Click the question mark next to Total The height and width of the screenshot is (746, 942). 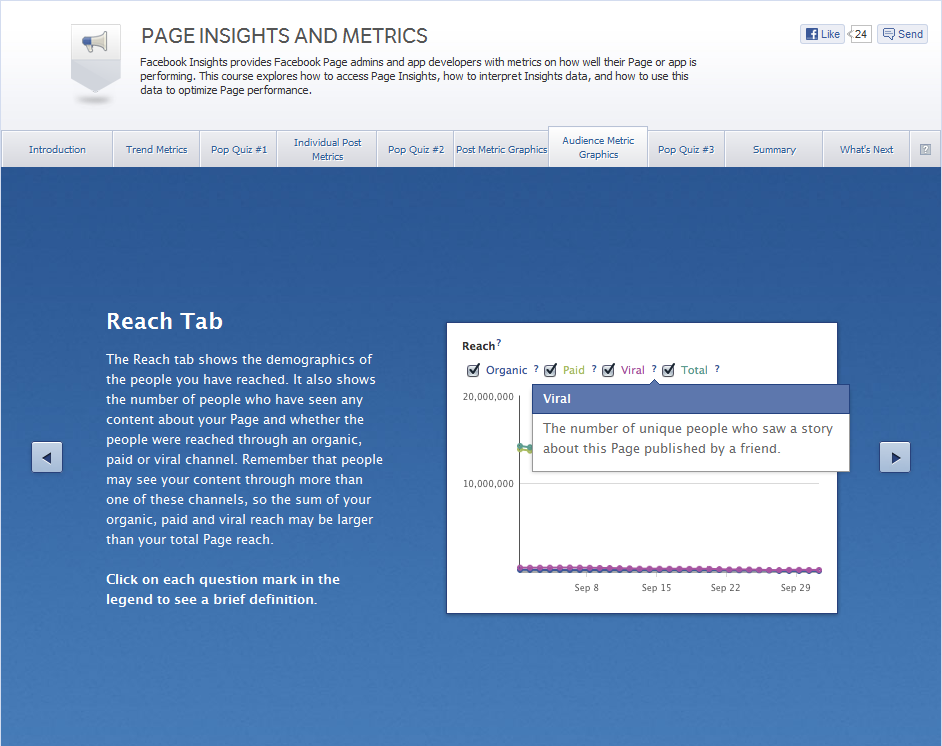(717, 369)
